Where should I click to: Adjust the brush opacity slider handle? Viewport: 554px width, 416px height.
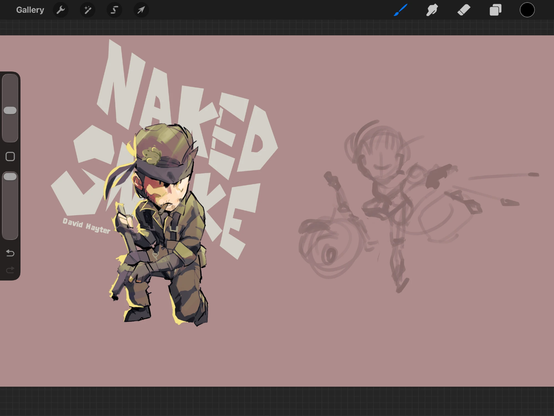(x=10, y=176)
